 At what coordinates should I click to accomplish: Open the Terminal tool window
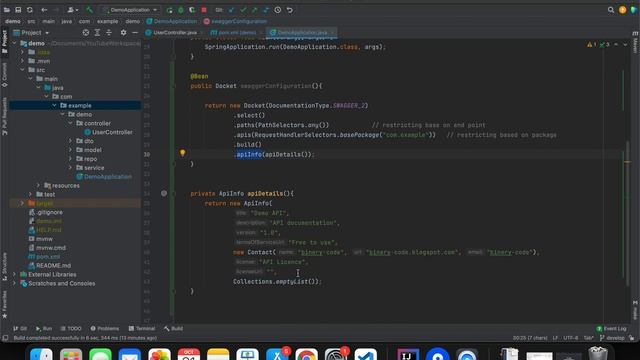click(142, 329)
